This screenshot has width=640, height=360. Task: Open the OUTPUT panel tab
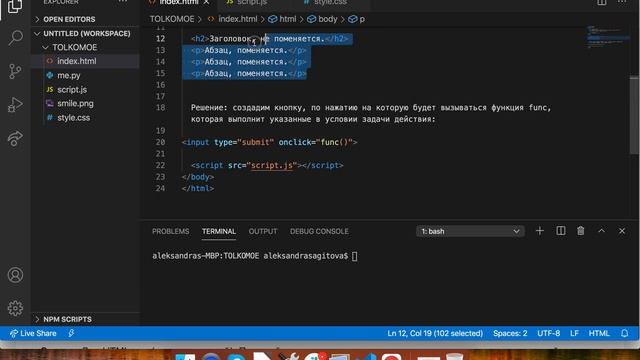point(263,231)
